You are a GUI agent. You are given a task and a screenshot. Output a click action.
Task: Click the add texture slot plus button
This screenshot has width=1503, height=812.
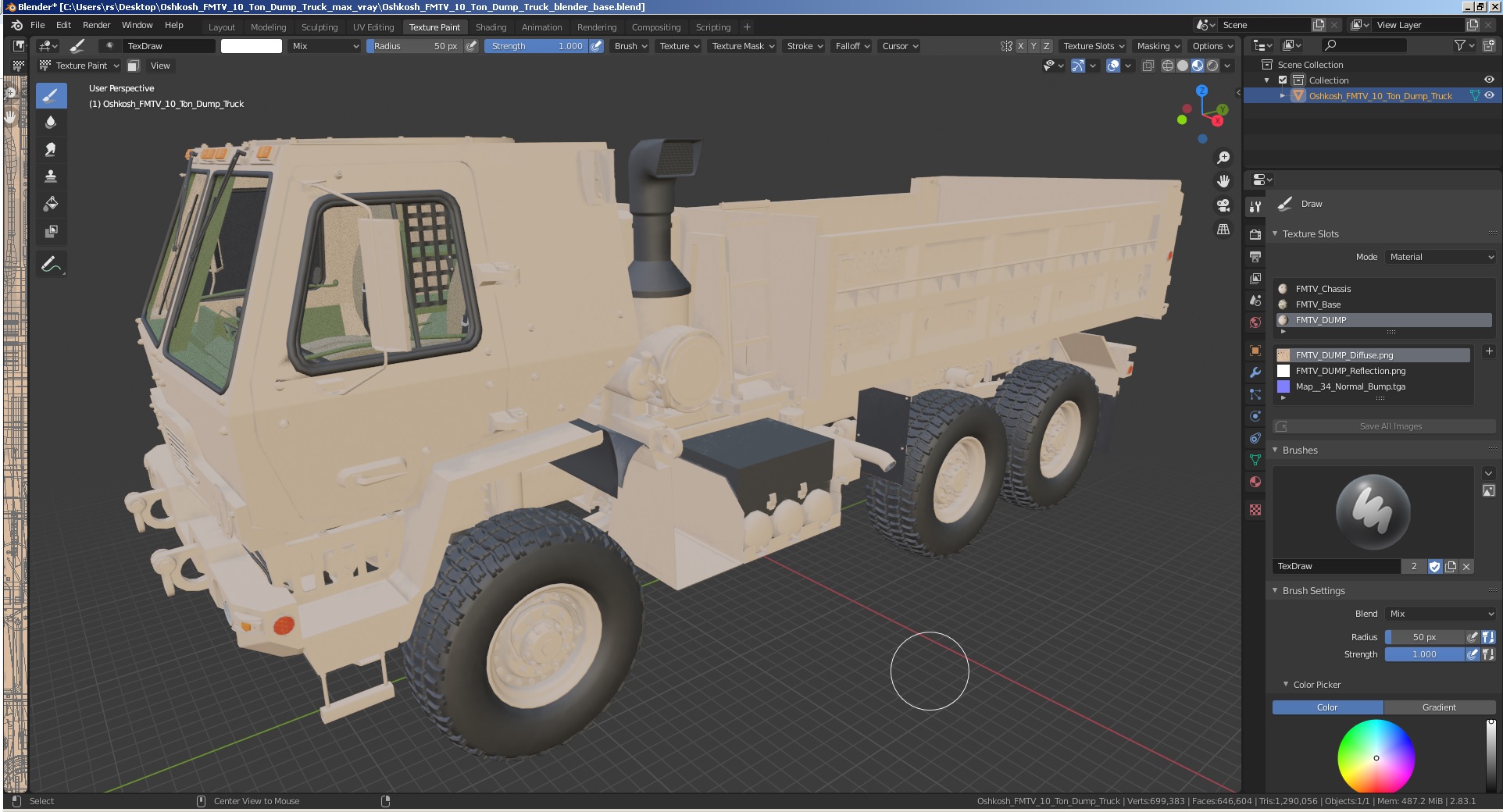pyautogui.click(x=1488, y=352)
